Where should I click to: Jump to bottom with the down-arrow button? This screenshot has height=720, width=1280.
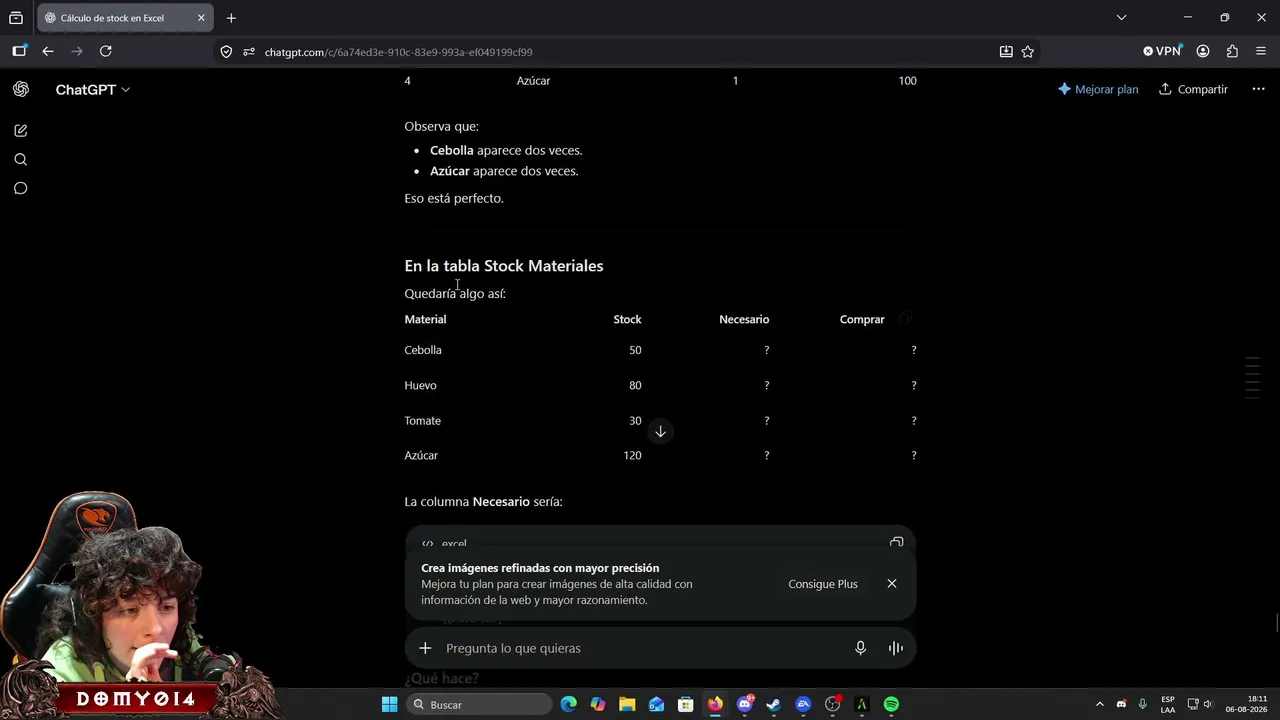660,431
